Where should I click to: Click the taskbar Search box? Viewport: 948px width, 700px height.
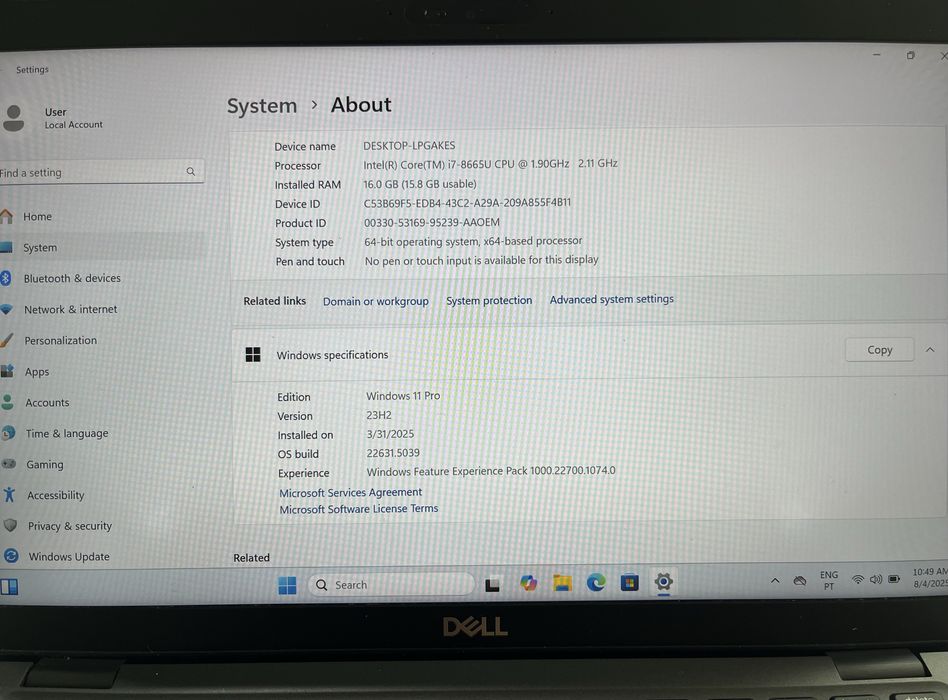[x=391, y=585]
